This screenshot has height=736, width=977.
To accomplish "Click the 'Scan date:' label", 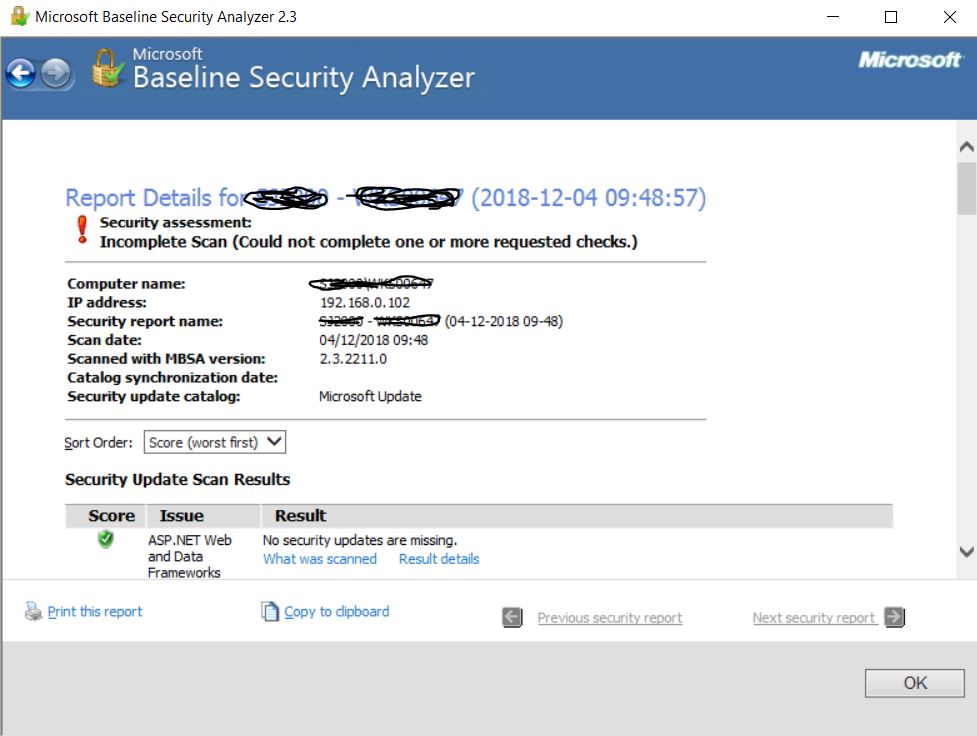I will 105,340.
